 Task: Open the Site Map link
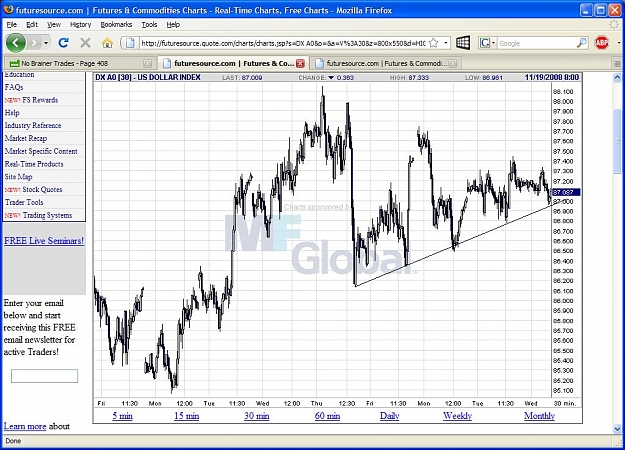pos(18,177)
